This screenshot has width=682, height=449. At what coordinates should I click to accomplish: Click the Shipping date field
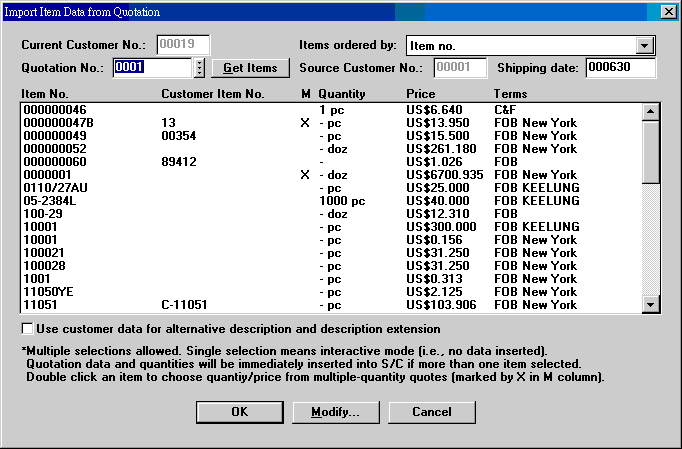coord(619,68)
